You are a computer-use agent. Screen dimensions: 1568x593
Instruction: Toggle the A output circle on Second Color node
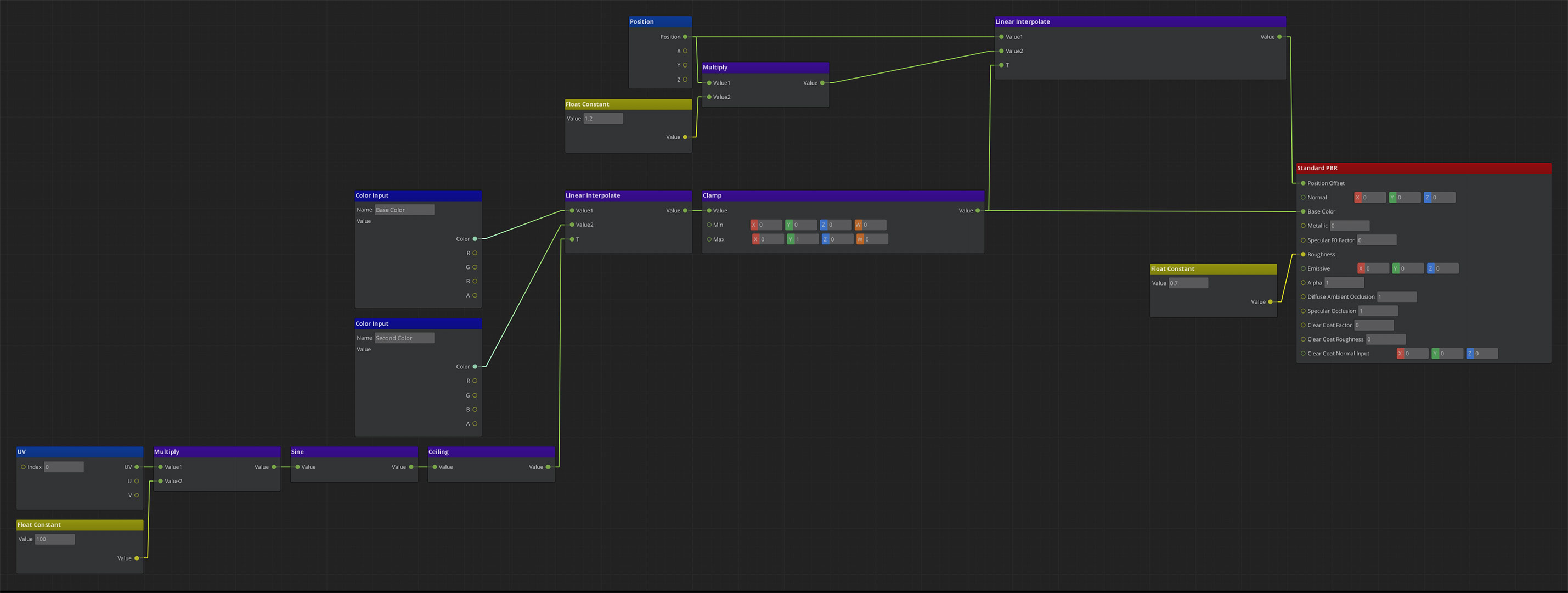point(475,423)
